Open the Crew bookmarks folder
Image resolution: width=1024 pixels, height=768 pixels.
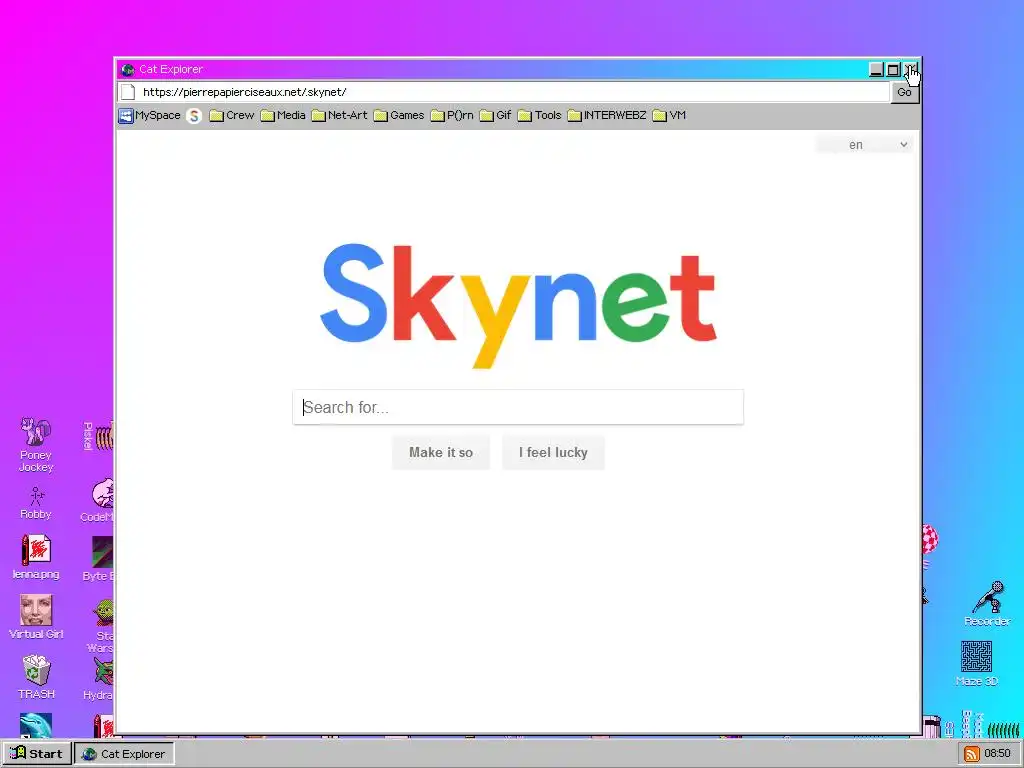point(232,116)
